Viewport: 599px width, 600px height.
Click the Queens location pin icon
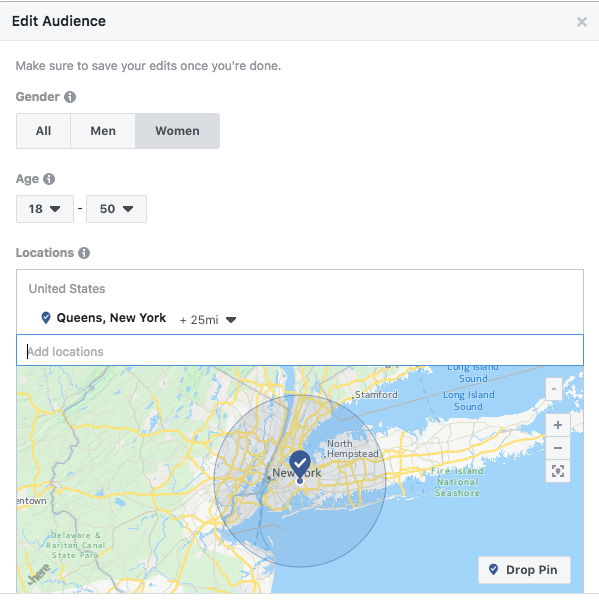(x=46, y=318)
